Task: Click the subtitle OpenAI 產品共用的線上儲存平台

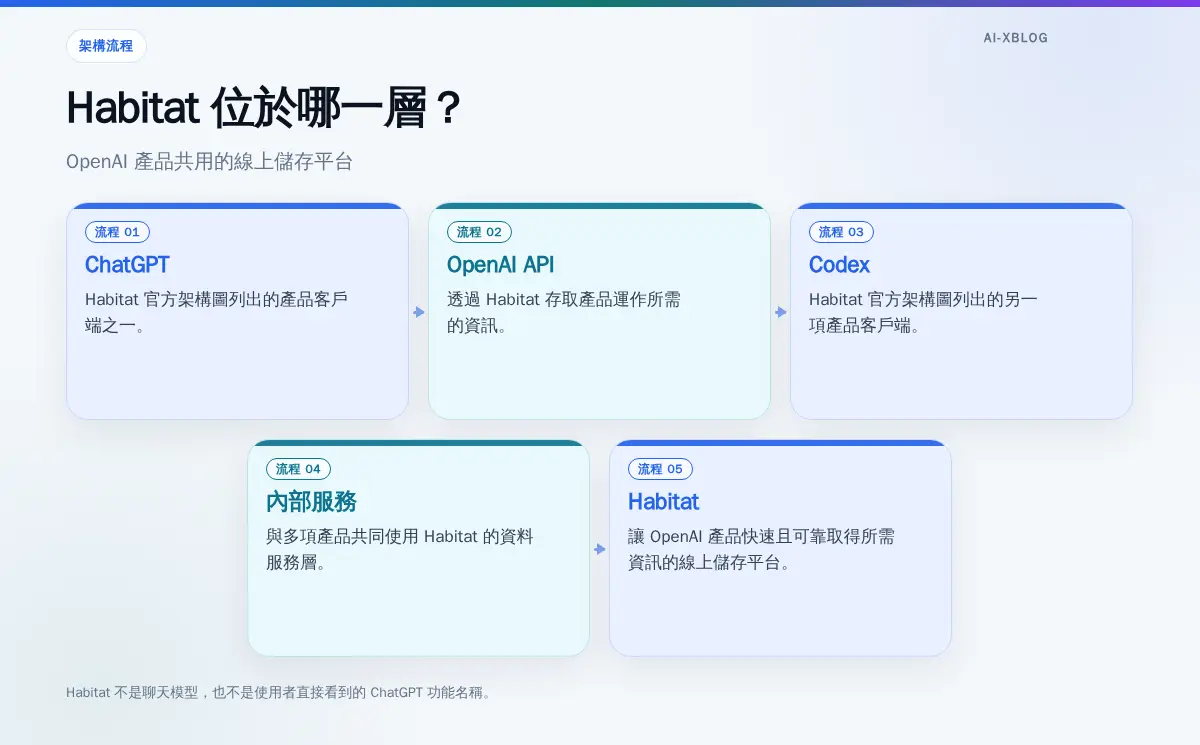Action: tap(209, 162)
